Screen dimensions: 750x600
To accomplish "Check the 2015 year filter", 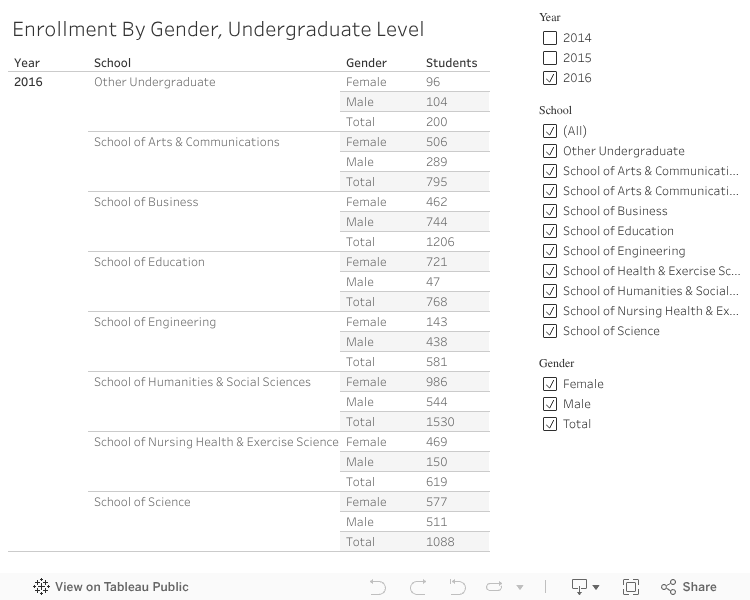I will (x=549, y=58).
